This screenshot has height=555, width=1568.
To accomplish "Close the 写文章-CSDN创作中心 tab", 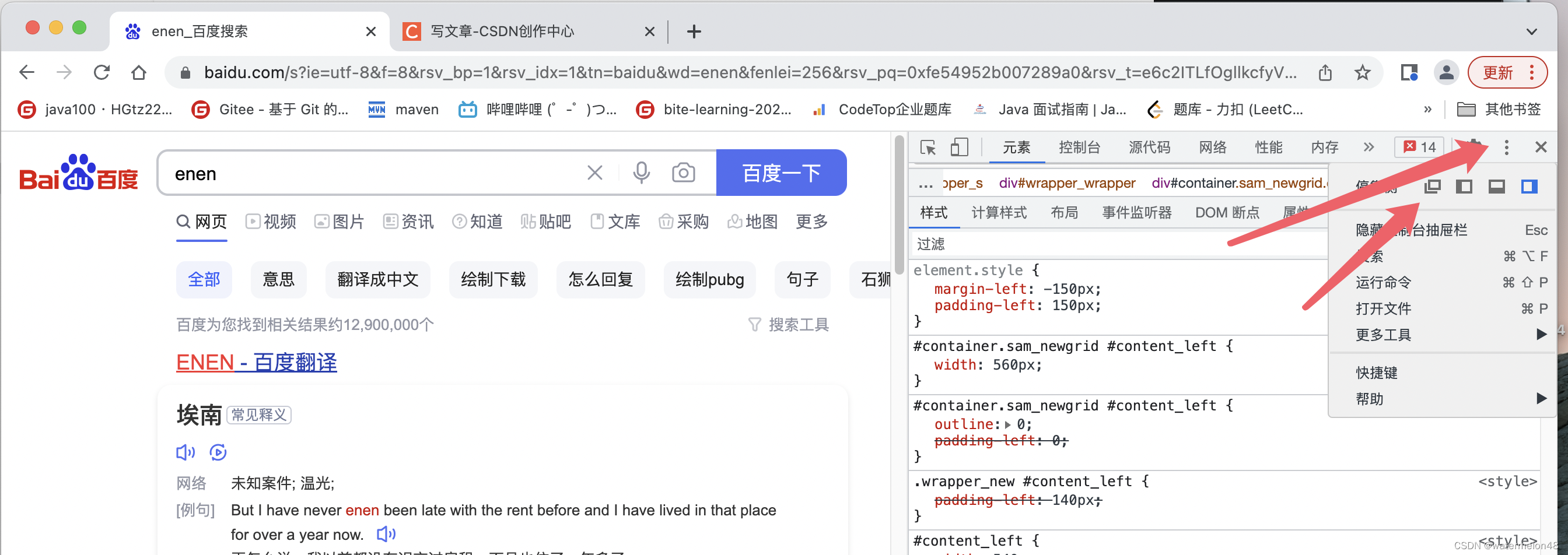I will click(649, 31).
